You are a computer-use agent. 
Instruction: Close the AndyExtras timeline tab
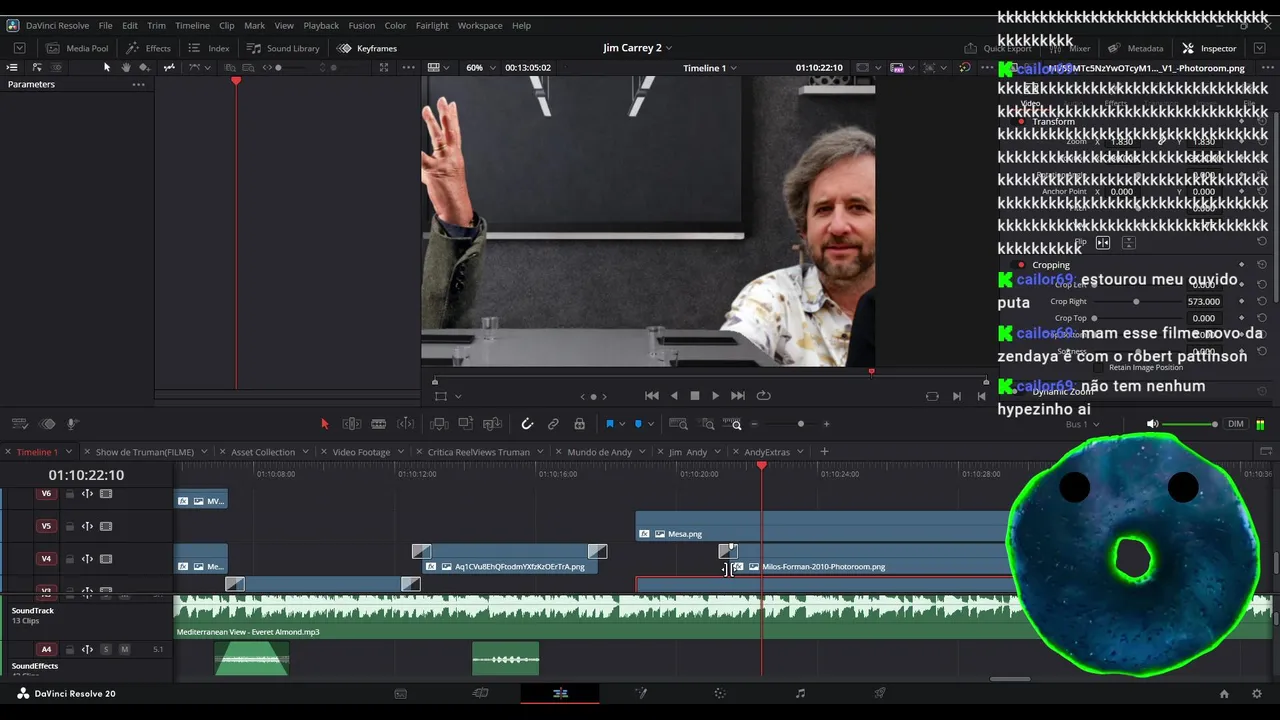(x=737, y=452)
